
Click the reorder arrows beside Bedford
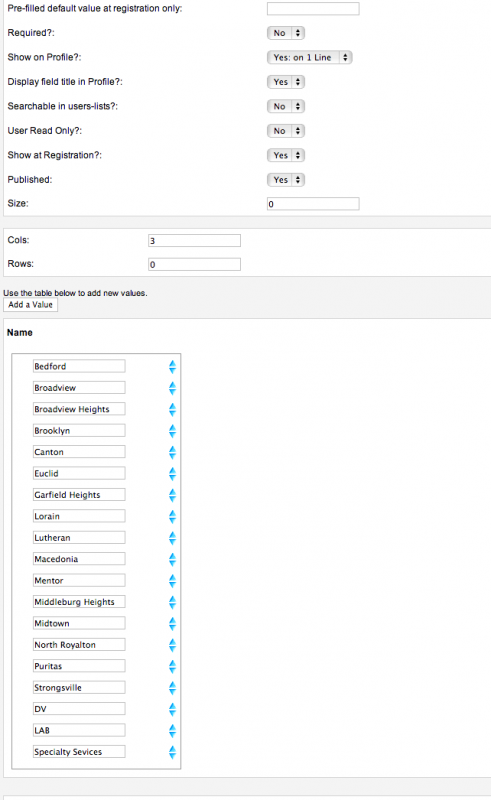[173, 367]
